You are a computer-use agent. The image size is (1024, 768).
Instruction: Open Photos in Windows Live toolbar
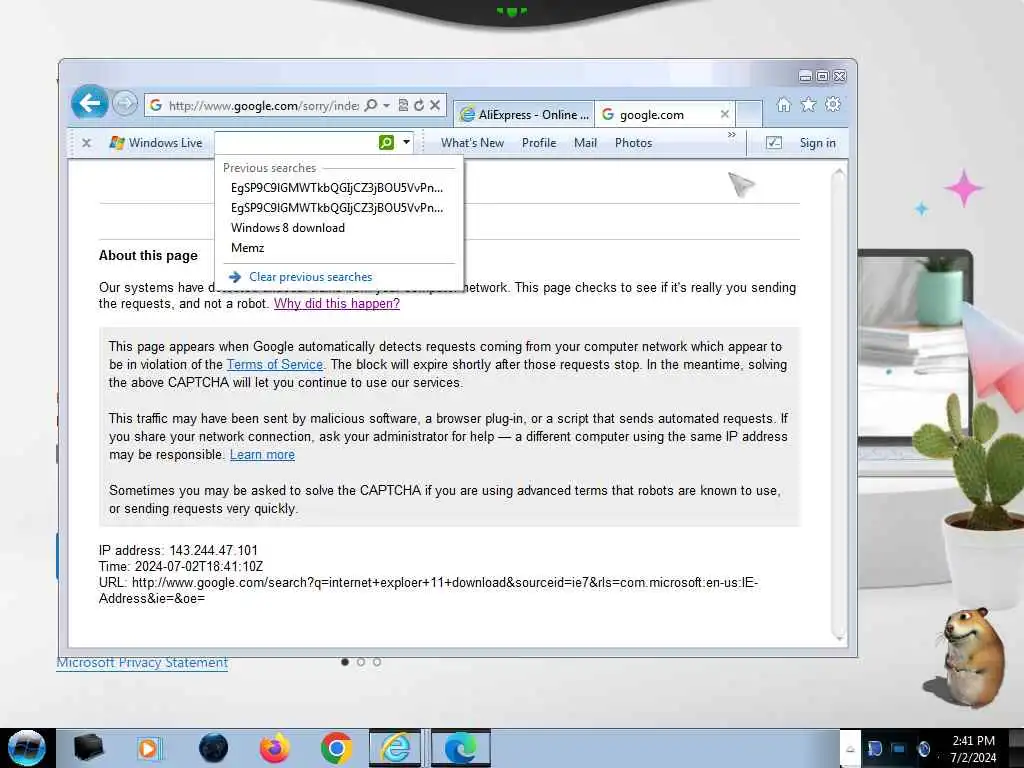click(x=633, y=142)
